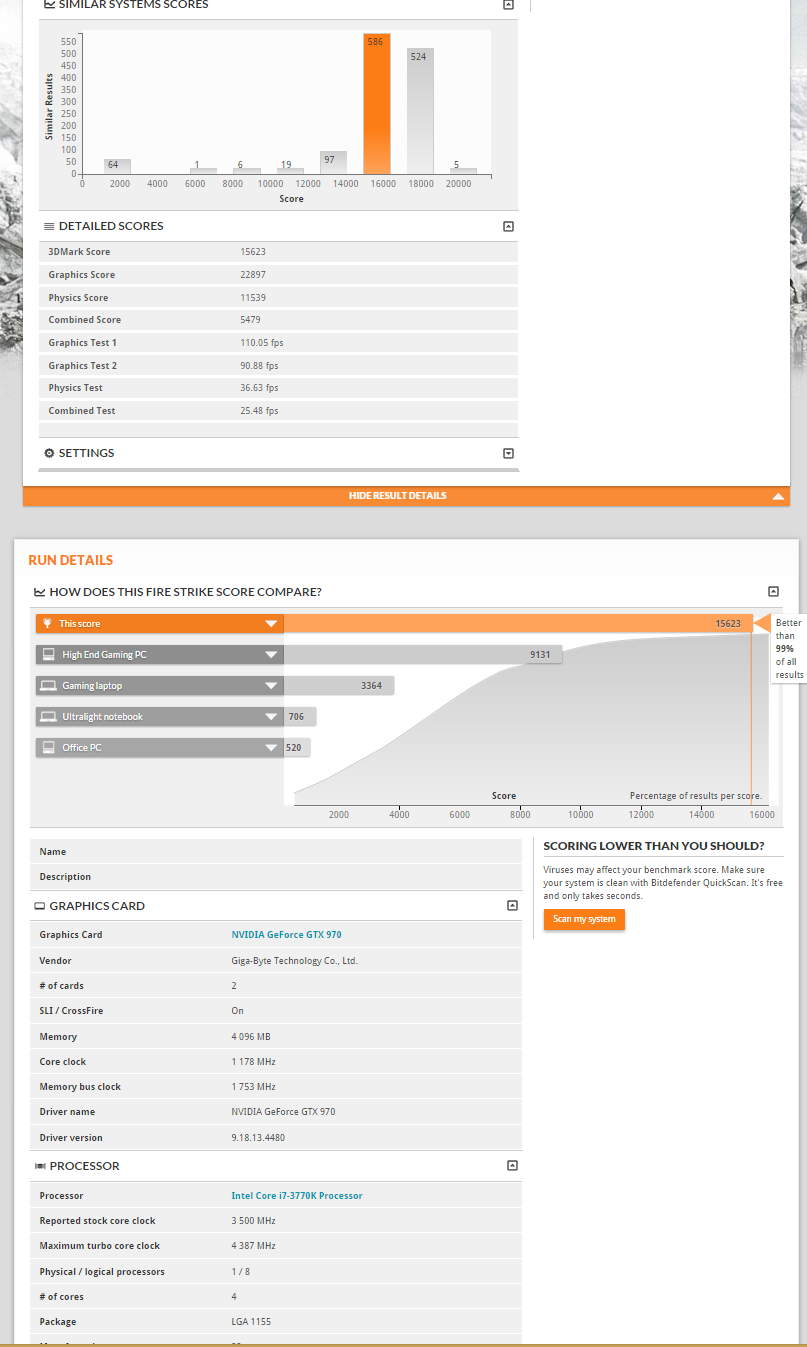
Task: Click the Gaming laptop score 3364
Action: [372, 686]
